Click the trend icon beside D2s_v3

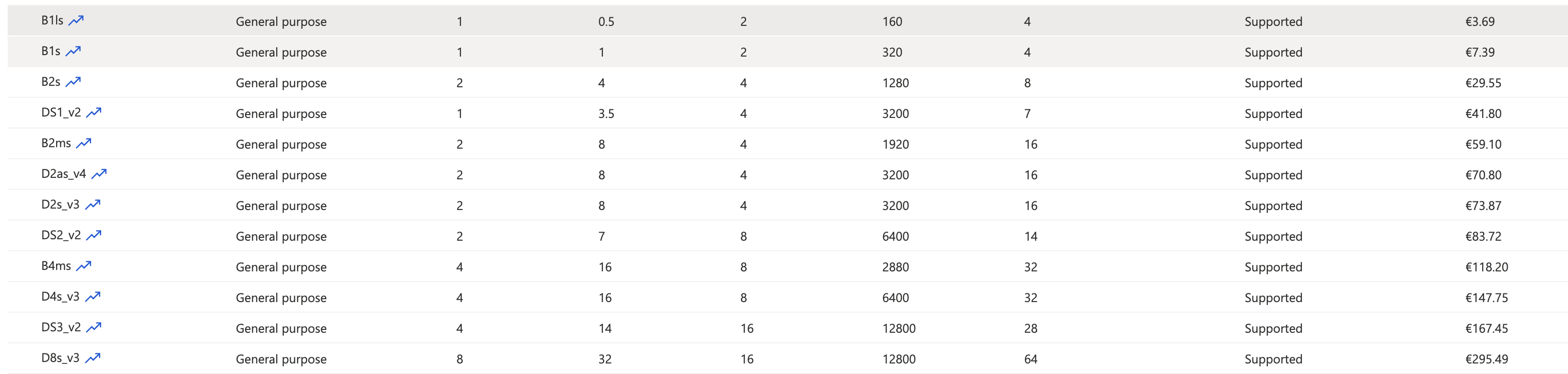pyautogui.click(x=93, y=205)
